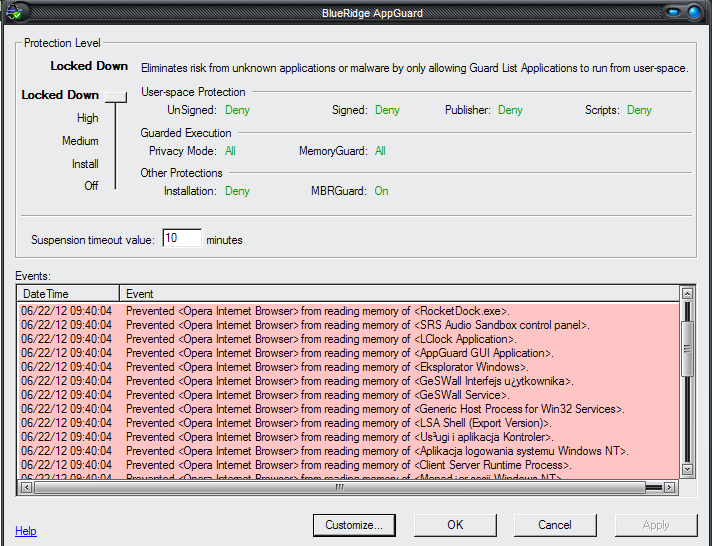Click the UnSigned Deny value
The width and height of the screenshot is (712, 546).
237,110
